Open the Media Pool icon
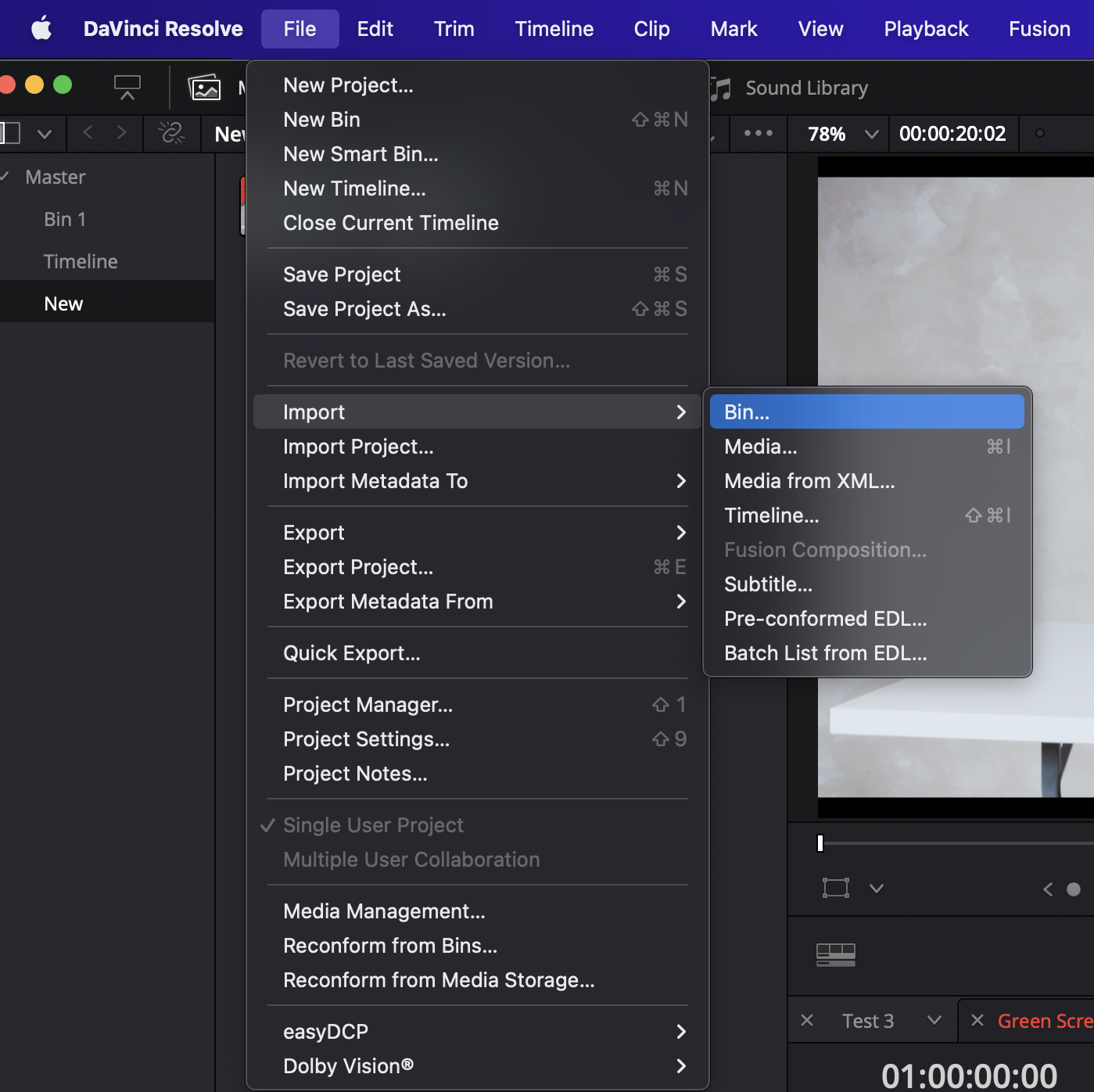Viewport: 1094px width, 1092px height. pyautogui.click(x=205, y=87)
